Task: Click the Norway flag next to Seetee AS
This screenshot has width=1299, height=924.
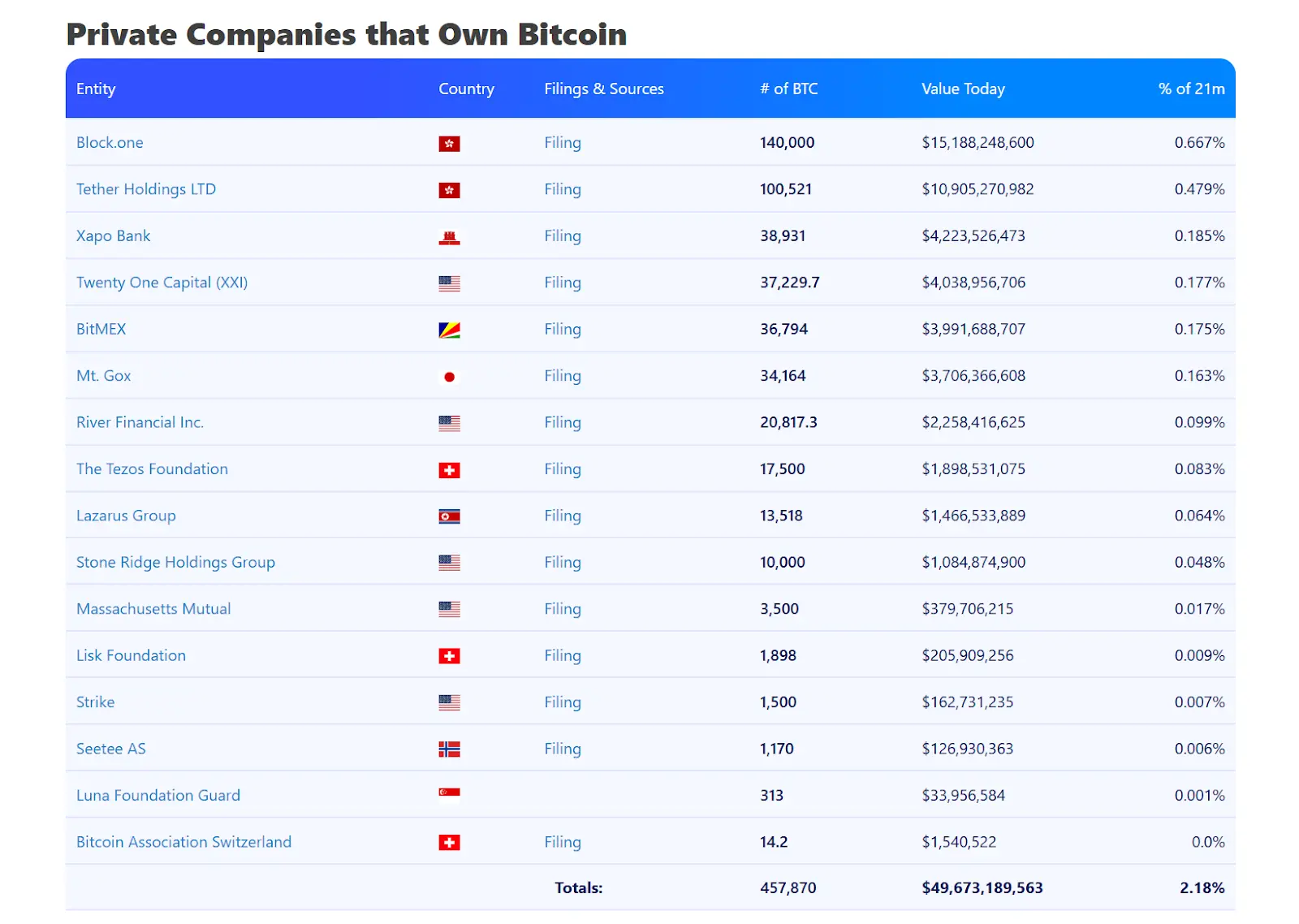Action: (449, 749)
